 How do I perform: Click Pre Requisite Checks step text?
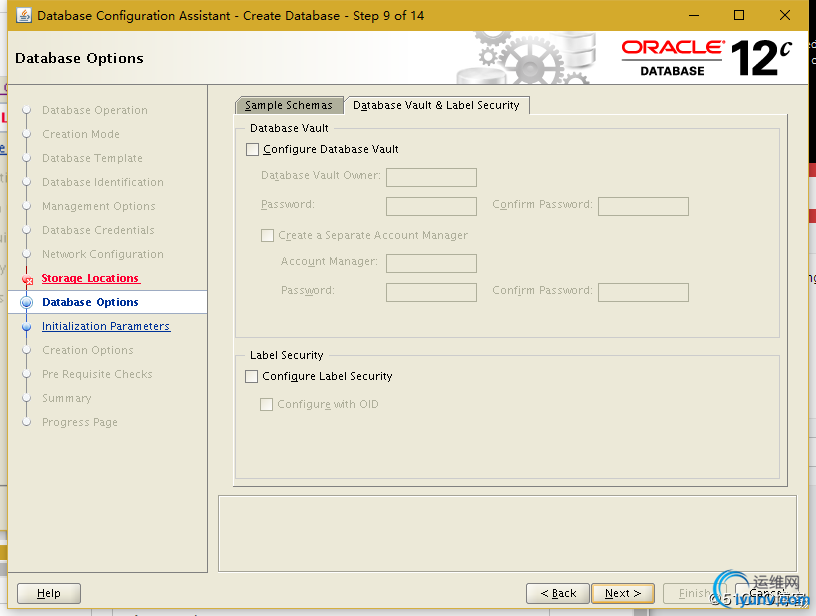(97, 374)
